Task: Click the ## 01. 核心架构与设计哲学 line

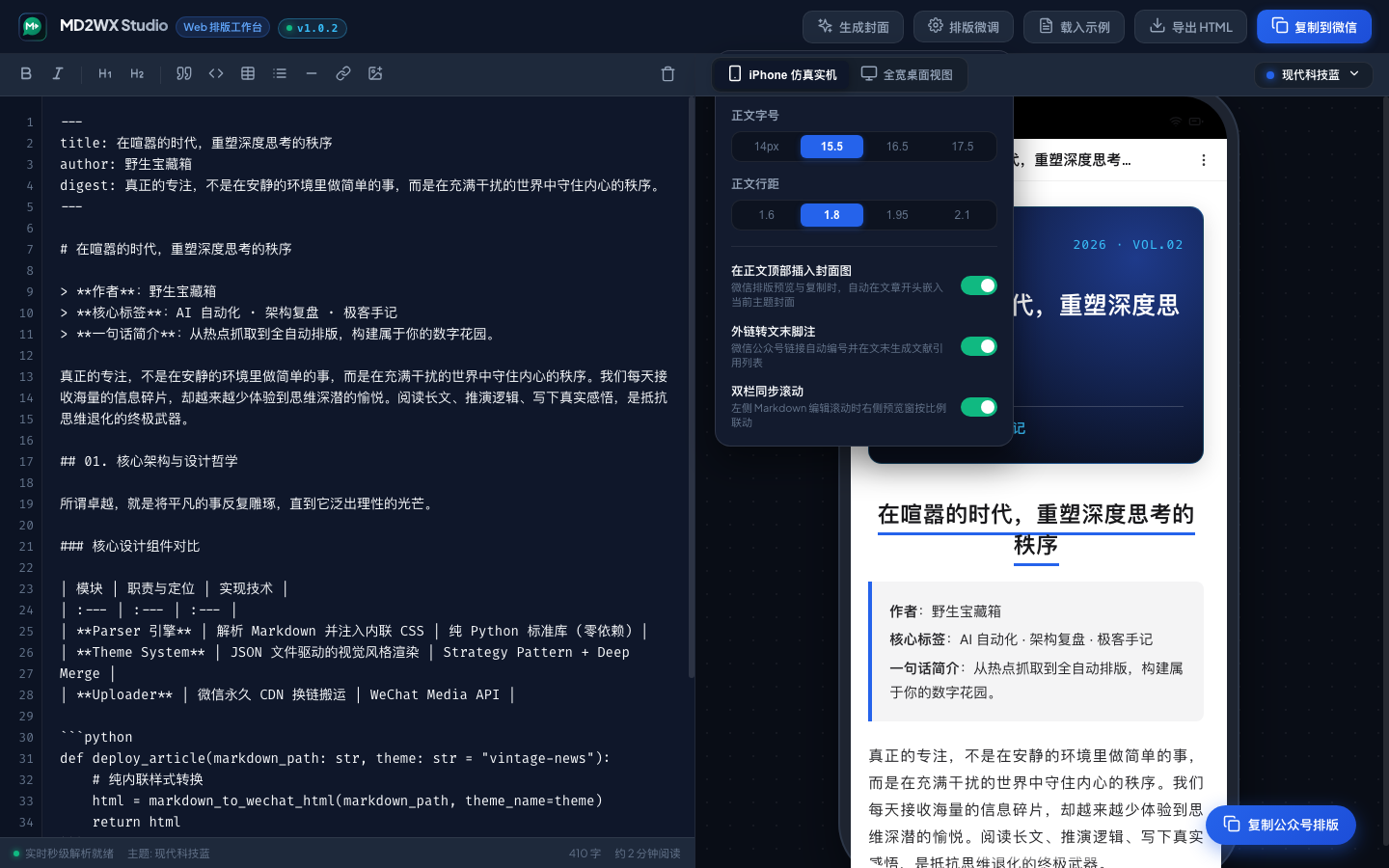Action: point(149,461)
